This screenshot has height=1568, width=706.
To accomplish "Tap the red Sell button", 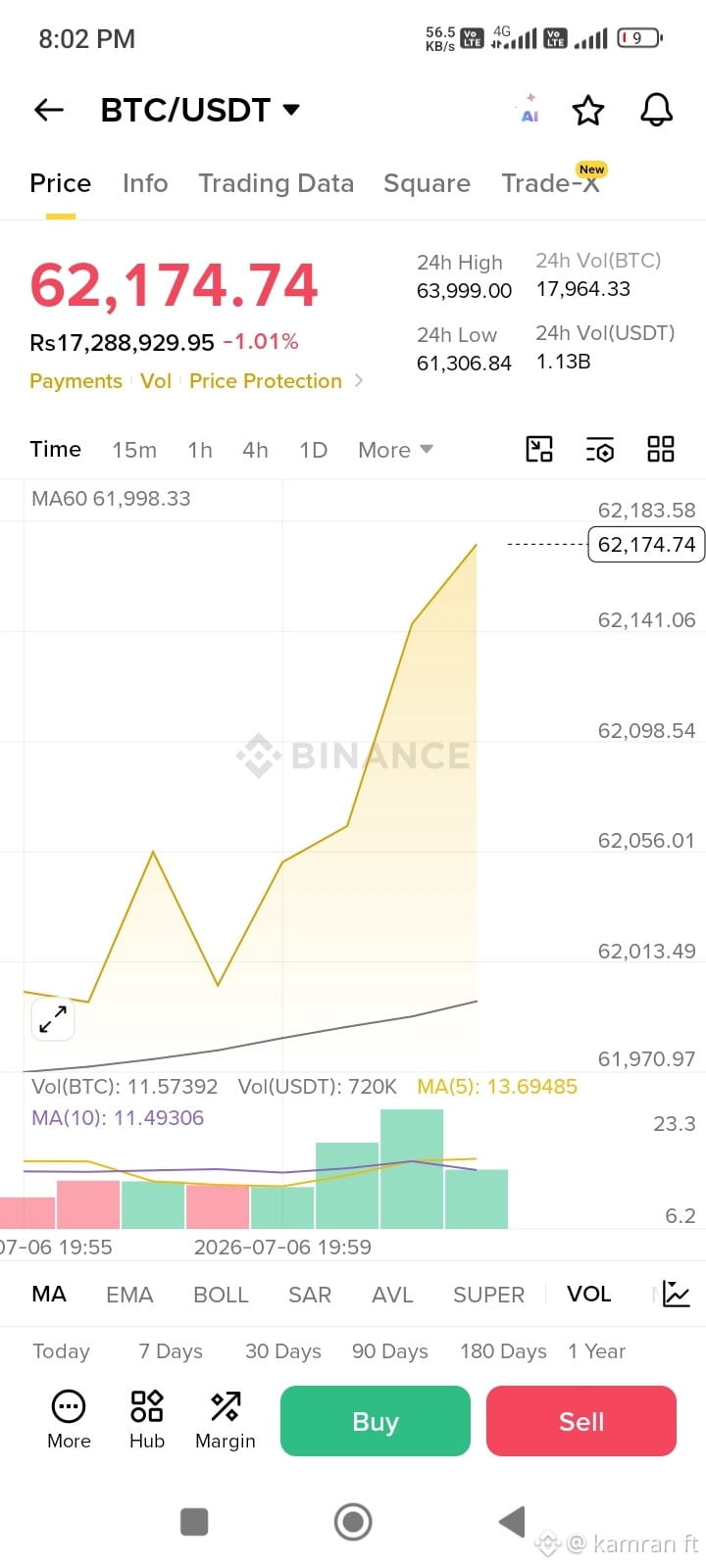I will point(581,1421).
